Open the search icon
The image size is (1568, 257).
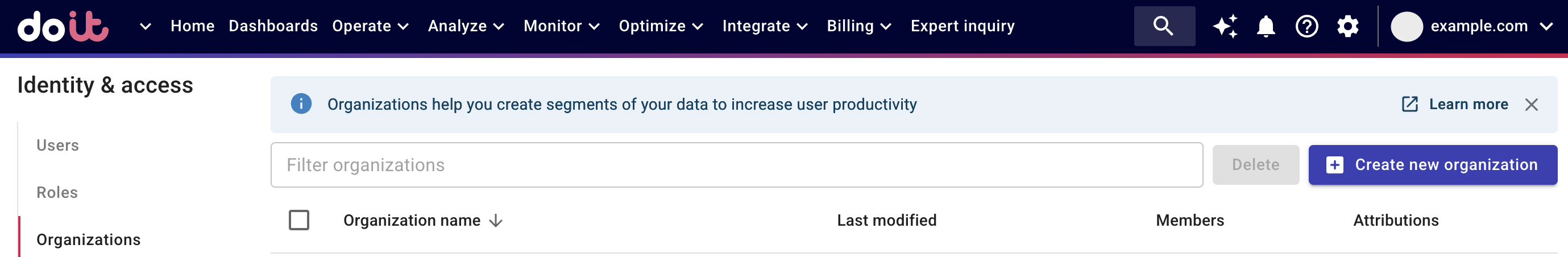coord(1163,26)
